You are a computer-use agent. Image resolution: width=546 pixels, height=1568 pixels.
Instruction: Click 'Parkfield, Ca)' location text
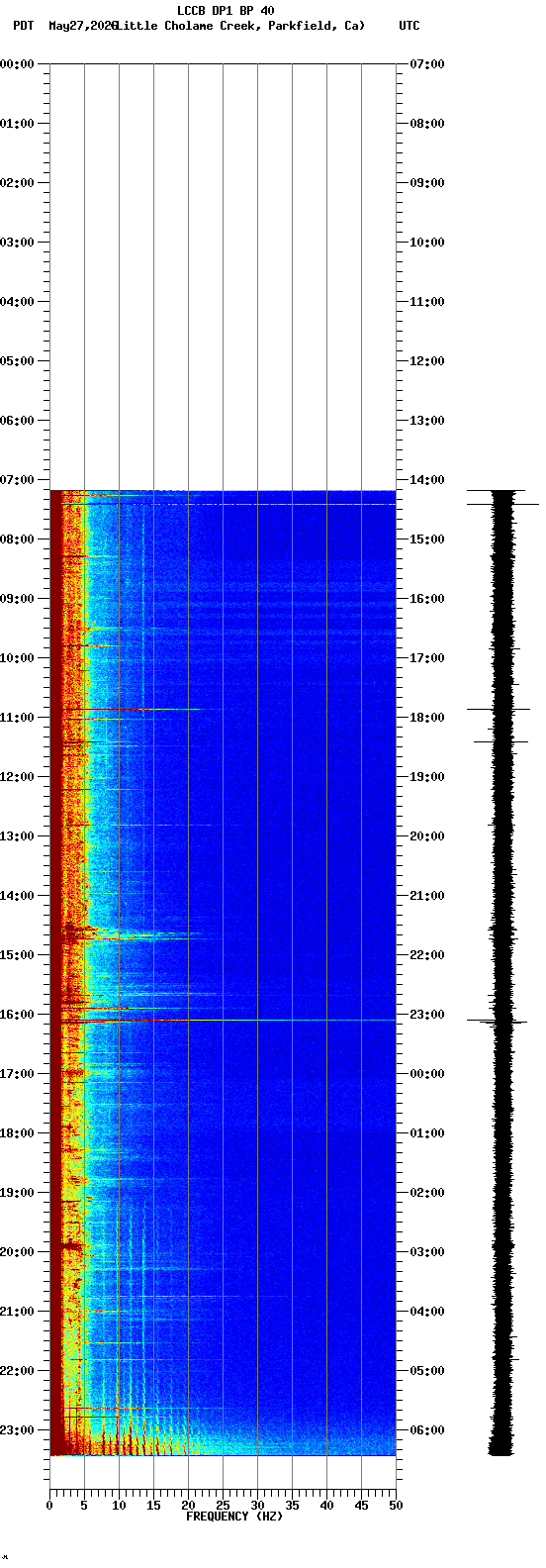317,26
